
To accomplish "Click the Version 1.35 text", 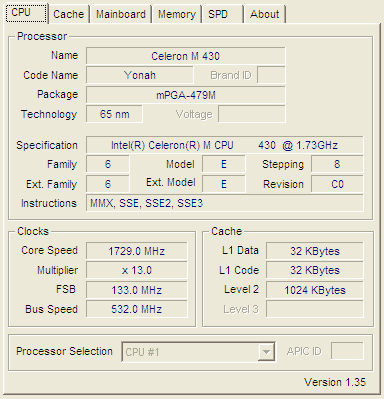I will tap(335, 382).
